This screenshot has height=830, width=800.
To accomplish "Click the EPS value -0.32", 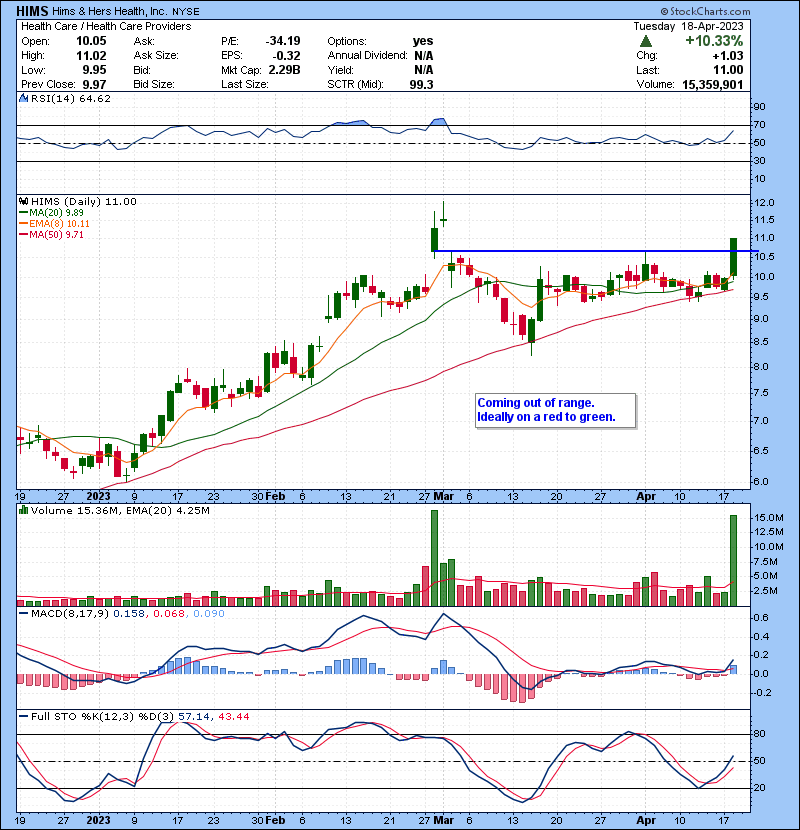I will [x=286, y=56].
